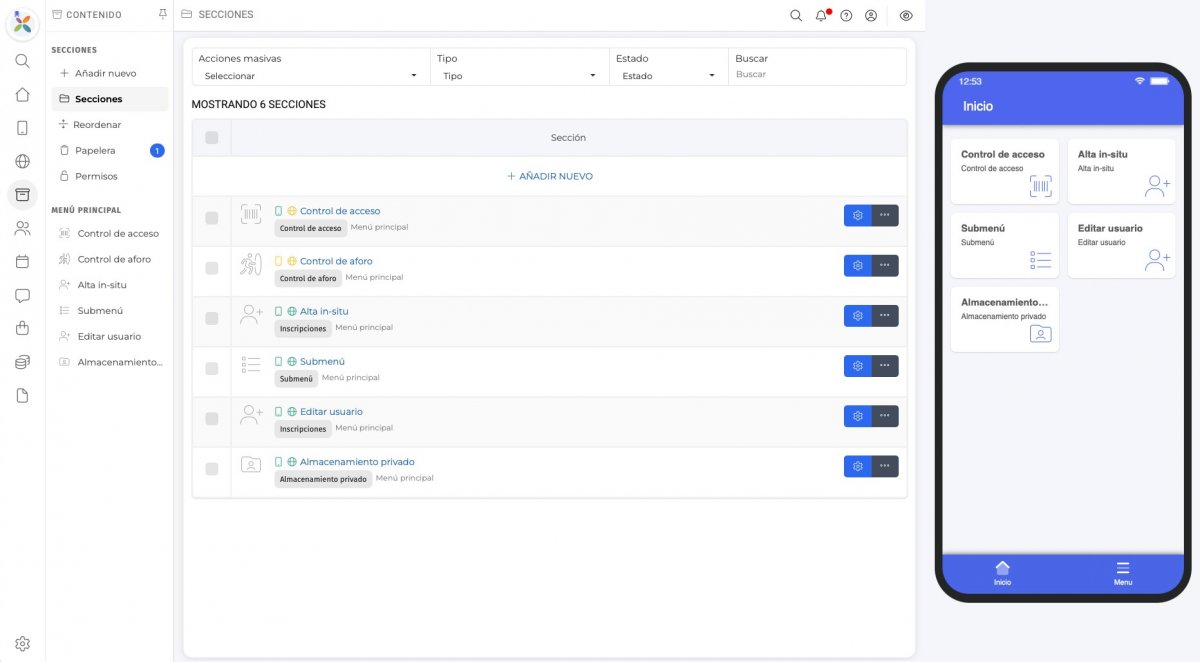Viewport: 1200px width, 662px height.
Task: Open Papelera in the sidebar menu
Action: [x=95, y=150]
